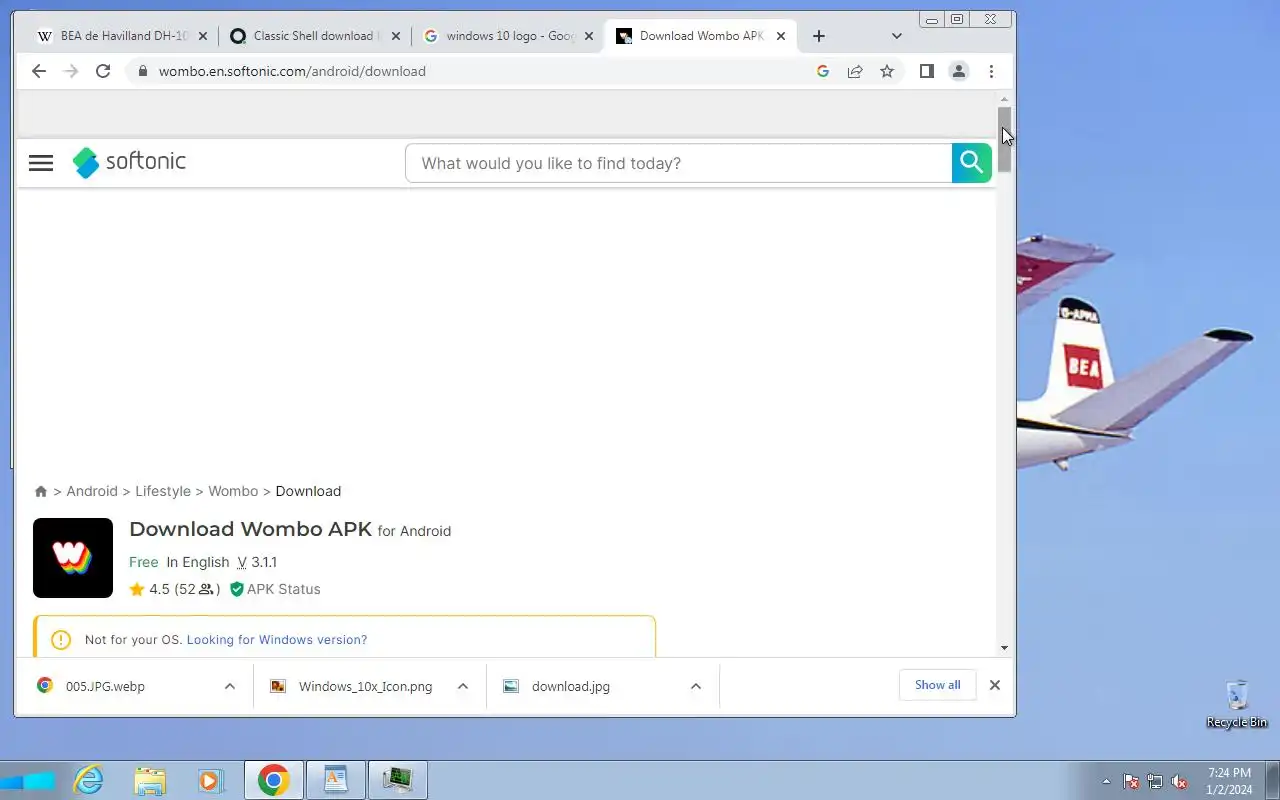Expand options for download.jpg download
Viewport: 1280px width, 800px height.
click(x=696, y=686)
